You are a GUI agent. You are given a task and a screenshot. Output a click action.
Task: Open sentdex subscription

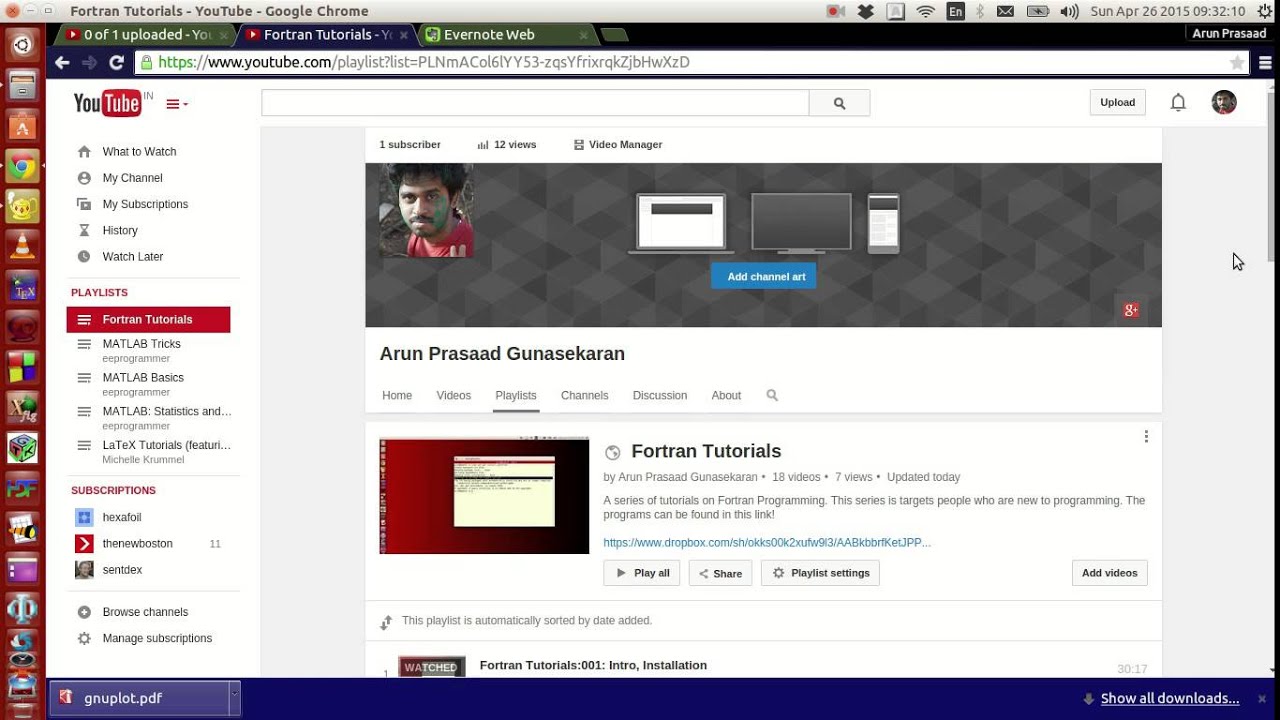[x=122, y=570]
